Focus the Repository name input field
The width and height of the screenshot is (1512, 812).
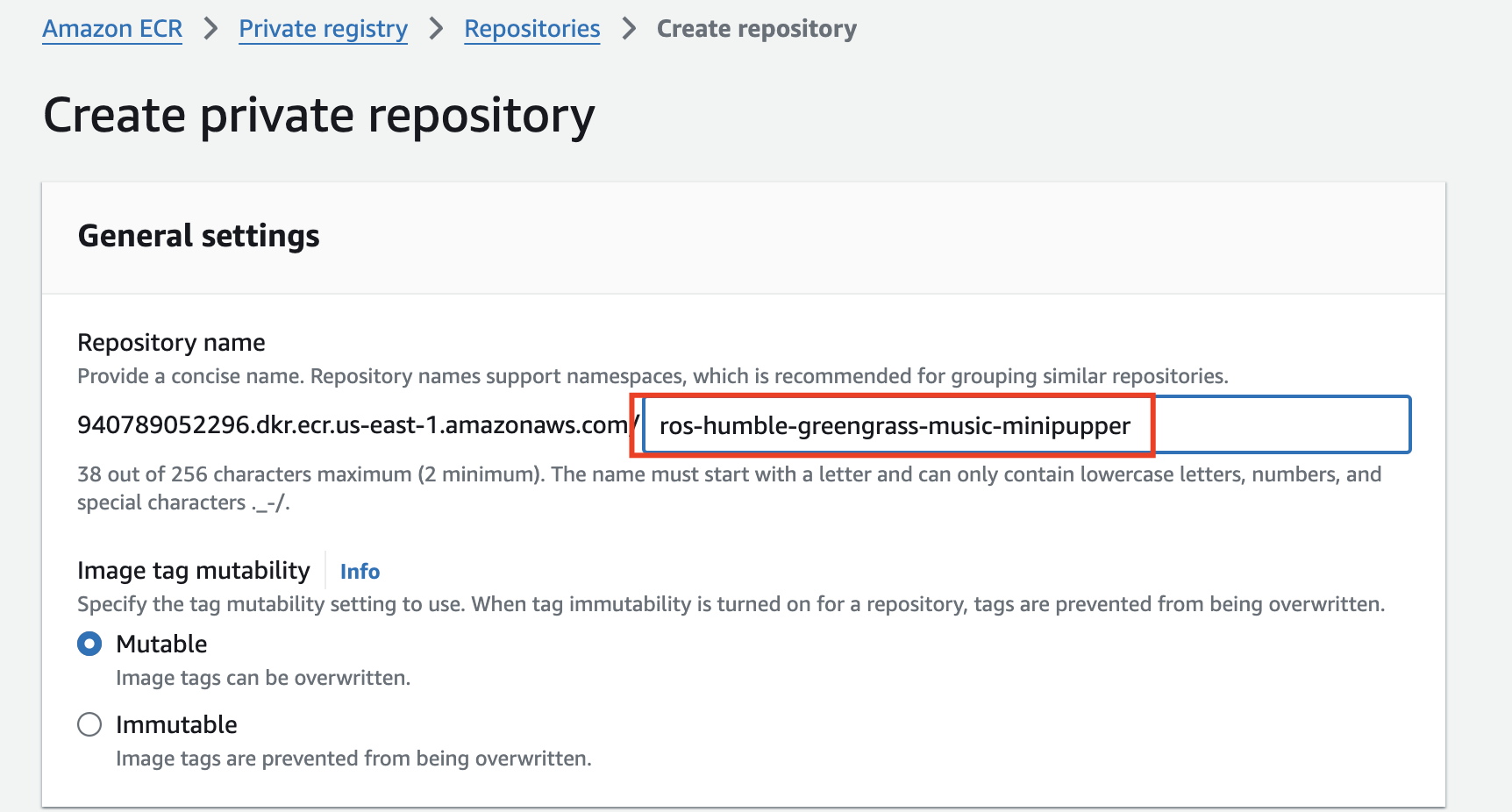click(x=1024, y=425)
